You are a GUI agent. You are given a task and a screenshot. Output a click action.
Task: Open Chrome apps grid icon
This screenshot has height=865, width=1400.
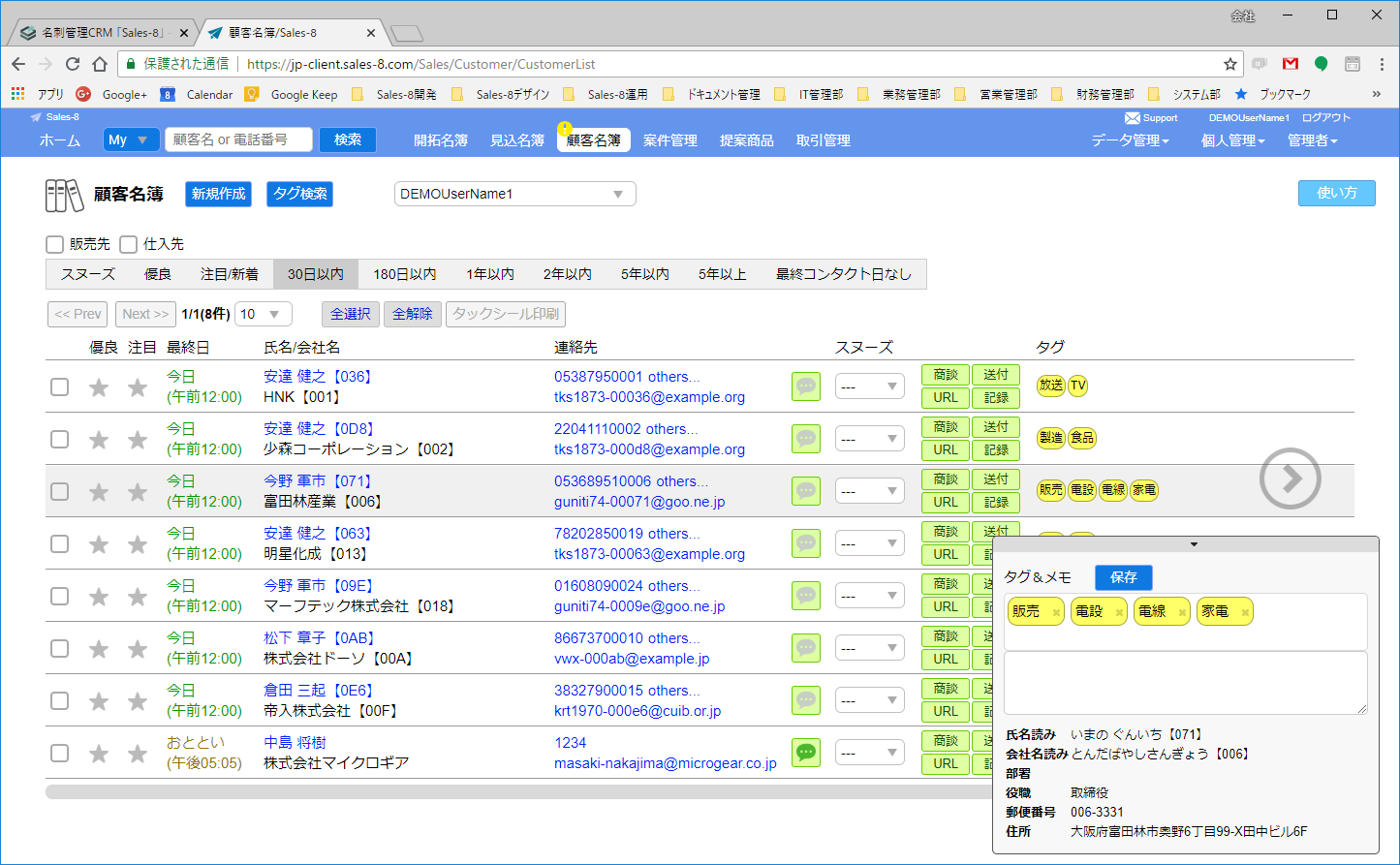pos(17,94)
